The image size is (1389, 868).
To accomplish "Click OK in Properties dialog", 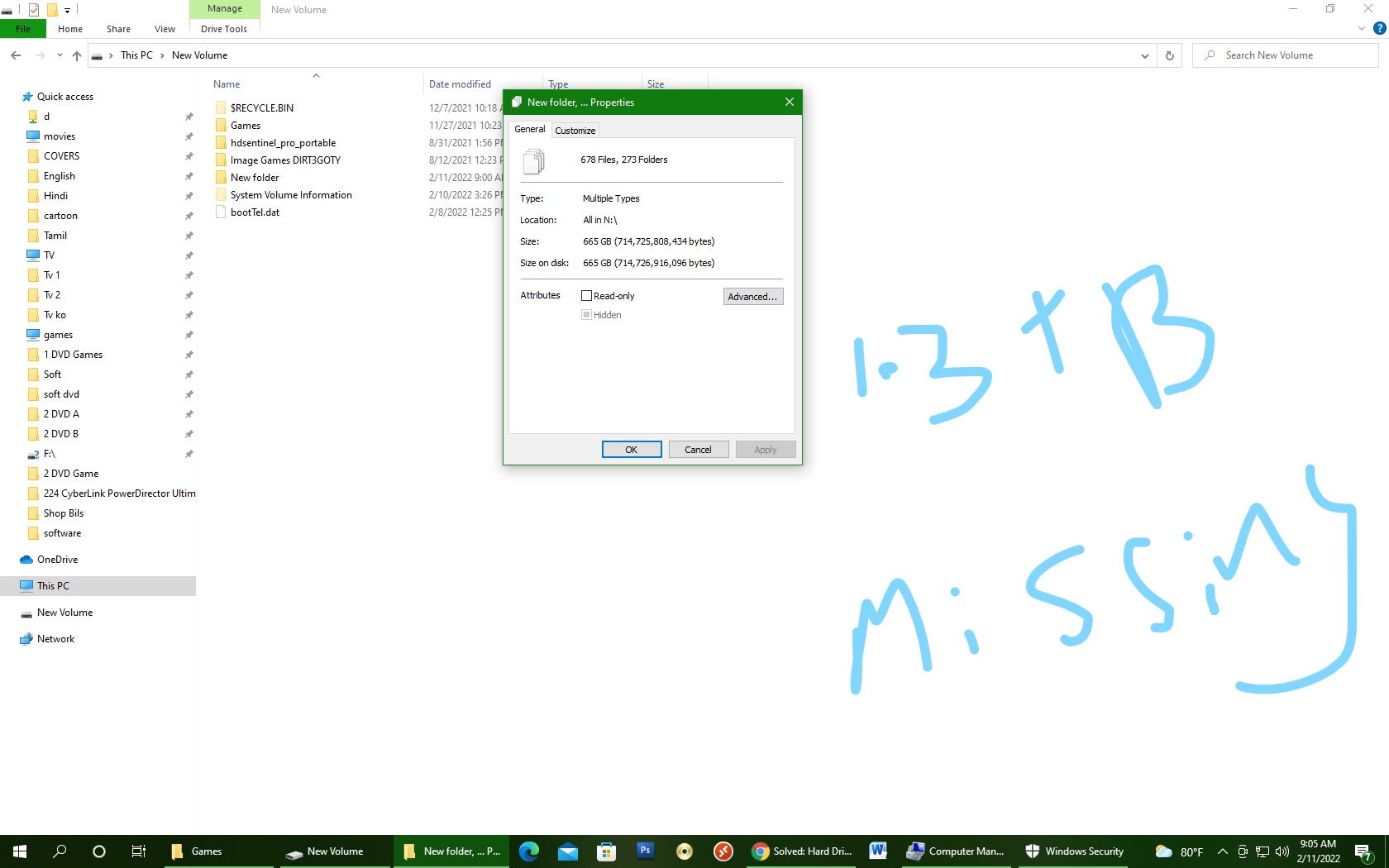I will point(632,450).
